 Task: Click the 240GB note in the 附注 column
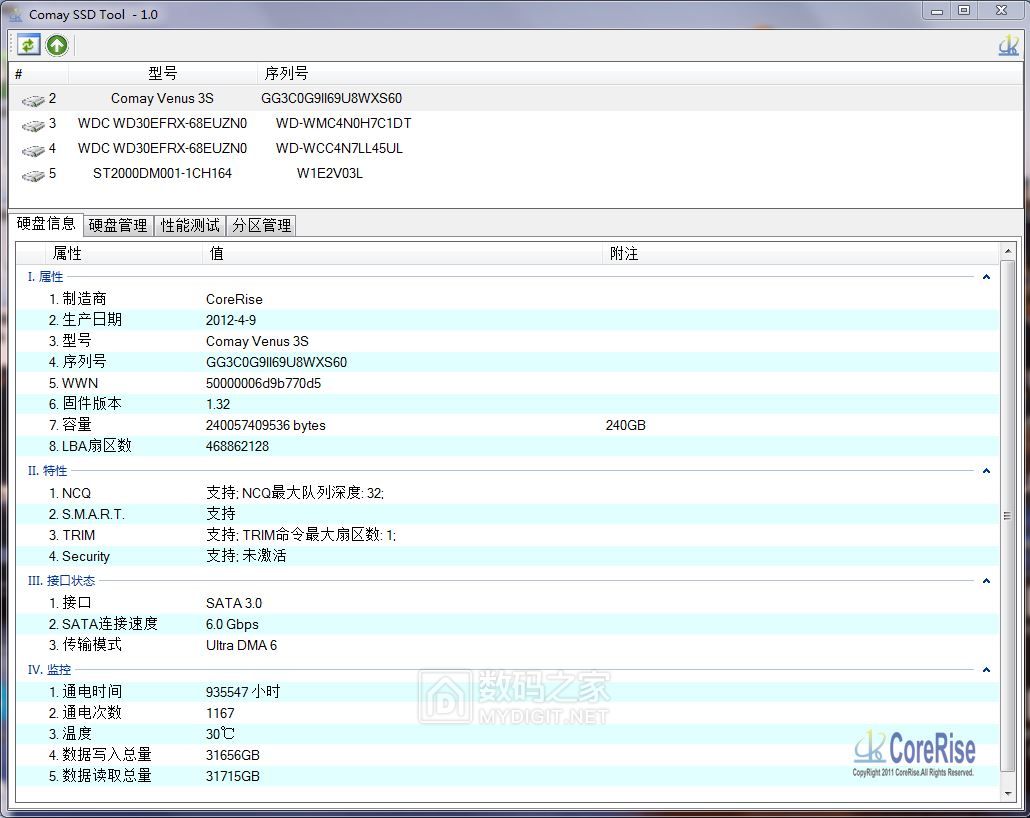coord(625,425)
